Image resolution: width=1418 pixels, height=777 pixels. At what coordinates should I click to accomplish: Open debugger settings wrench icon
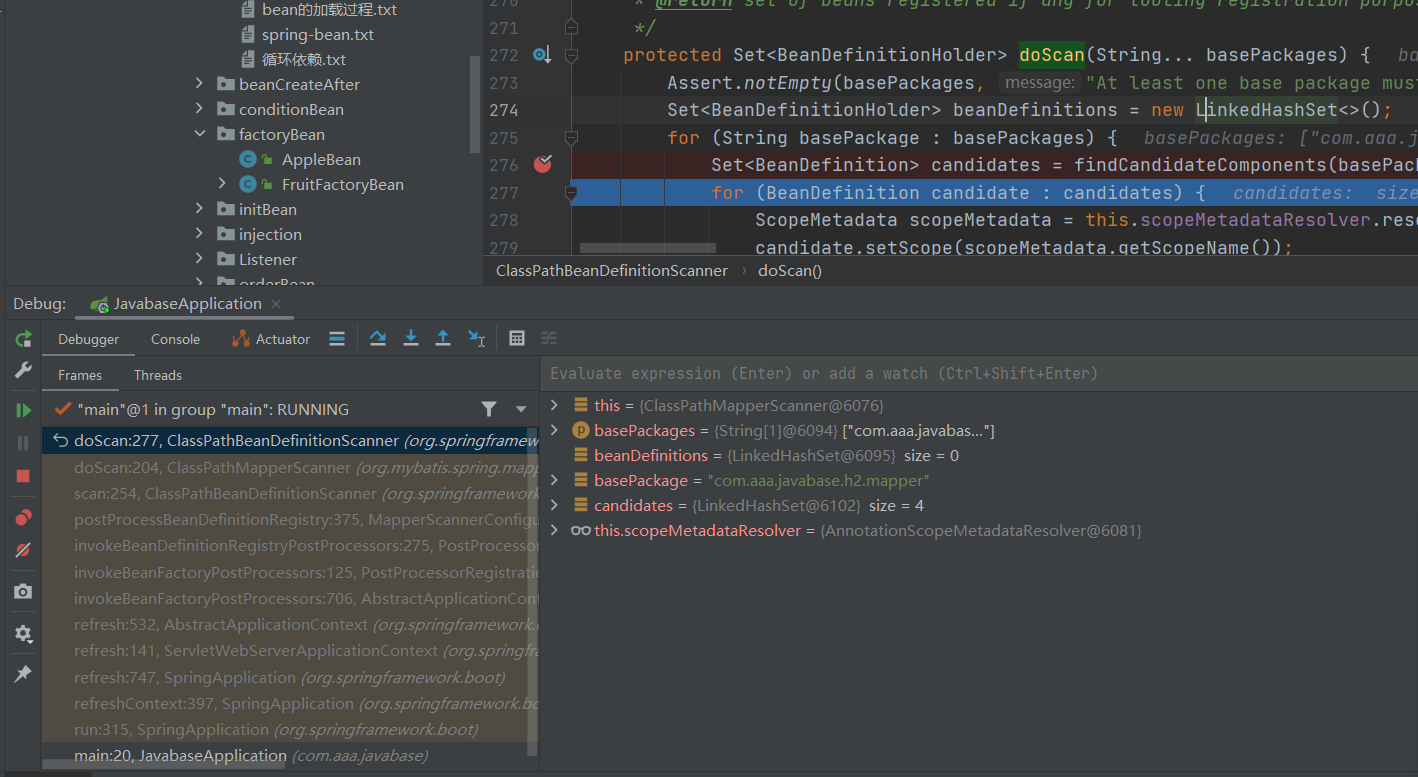pyautogui.click(x=23, y=371)
